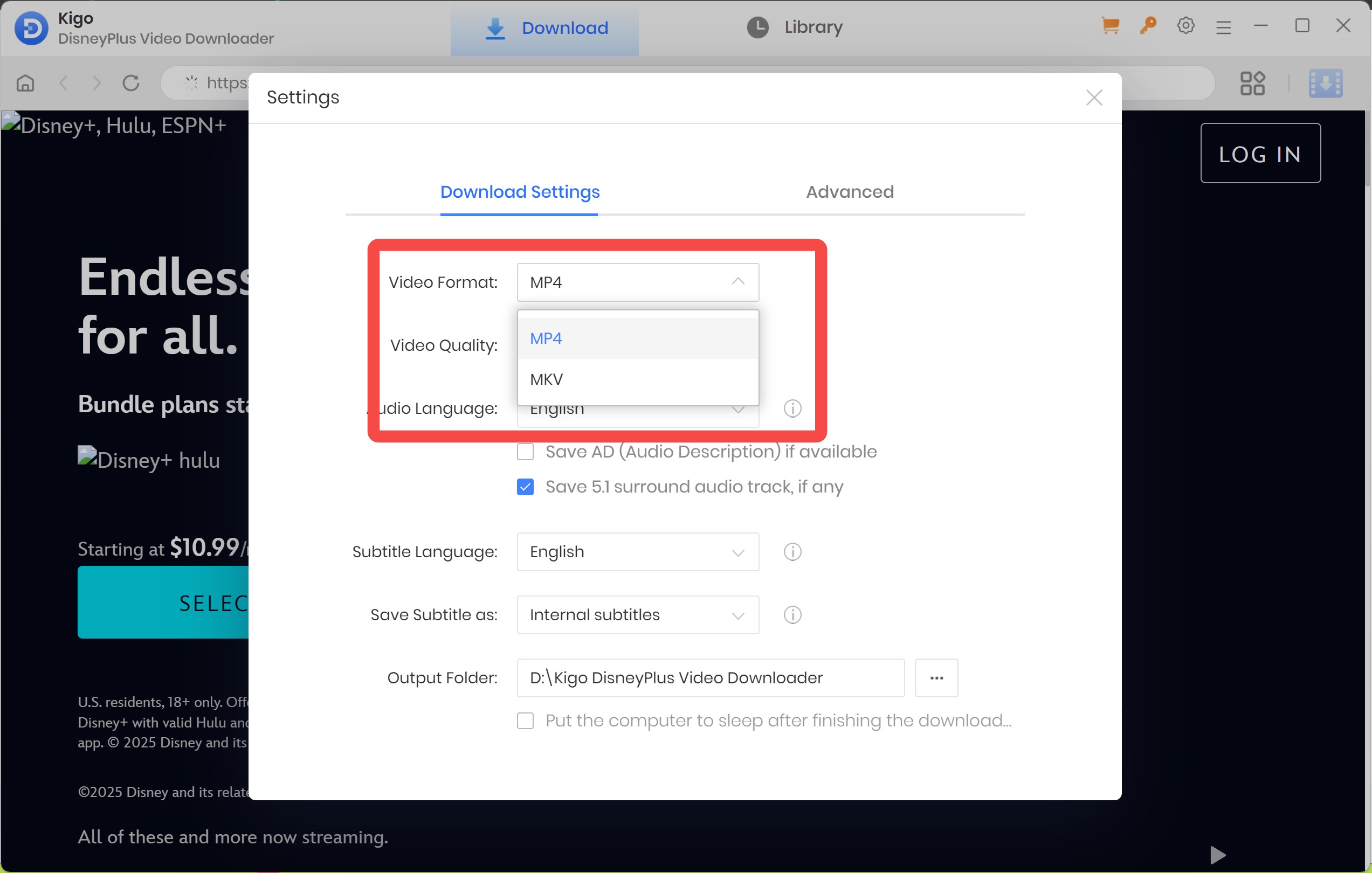Click the key register icon

1148,26
